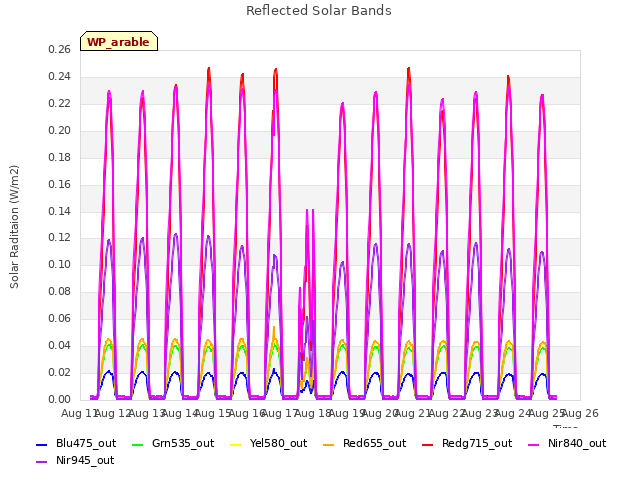The image size is (640, 480).
Task: Click the Aug 11 x-axis date label
Action: point(78,413)
